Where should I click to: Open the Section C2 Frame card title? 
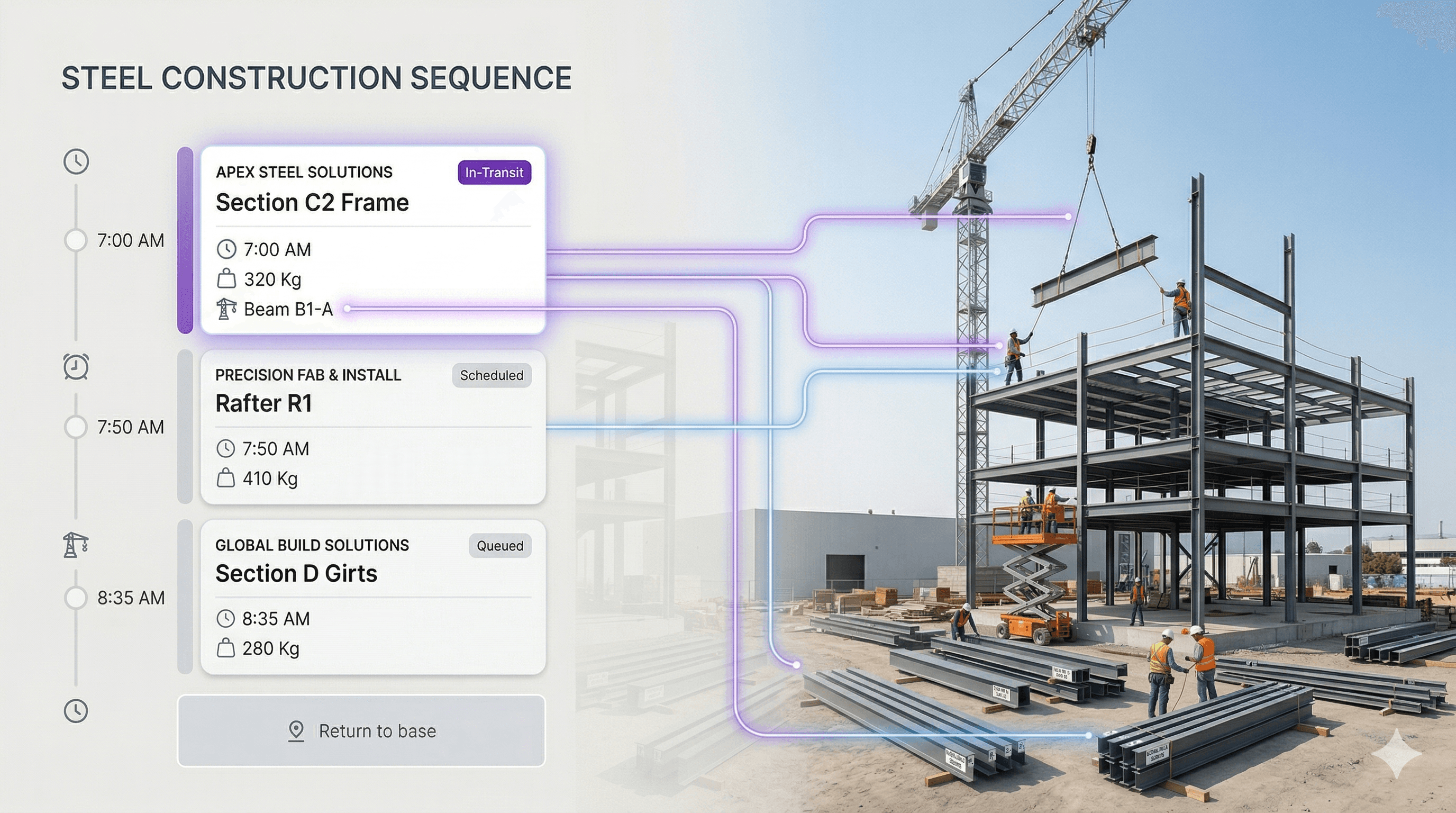(312, 202)
